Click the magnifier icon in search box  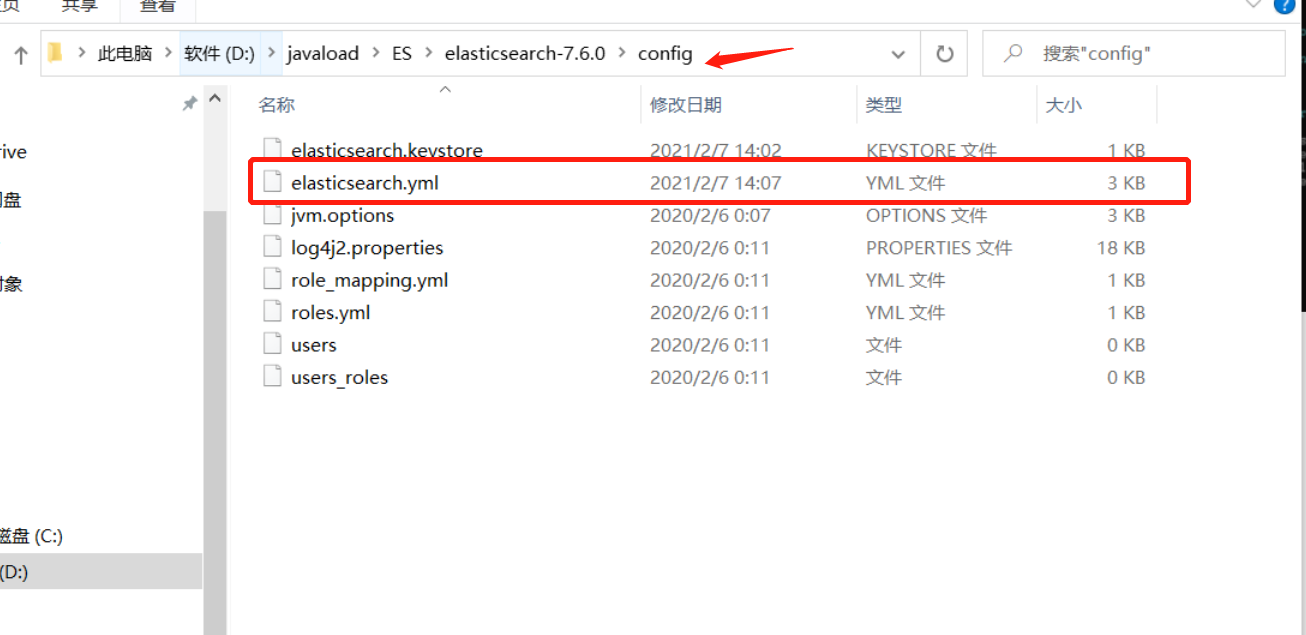[x=1014, y=53]
